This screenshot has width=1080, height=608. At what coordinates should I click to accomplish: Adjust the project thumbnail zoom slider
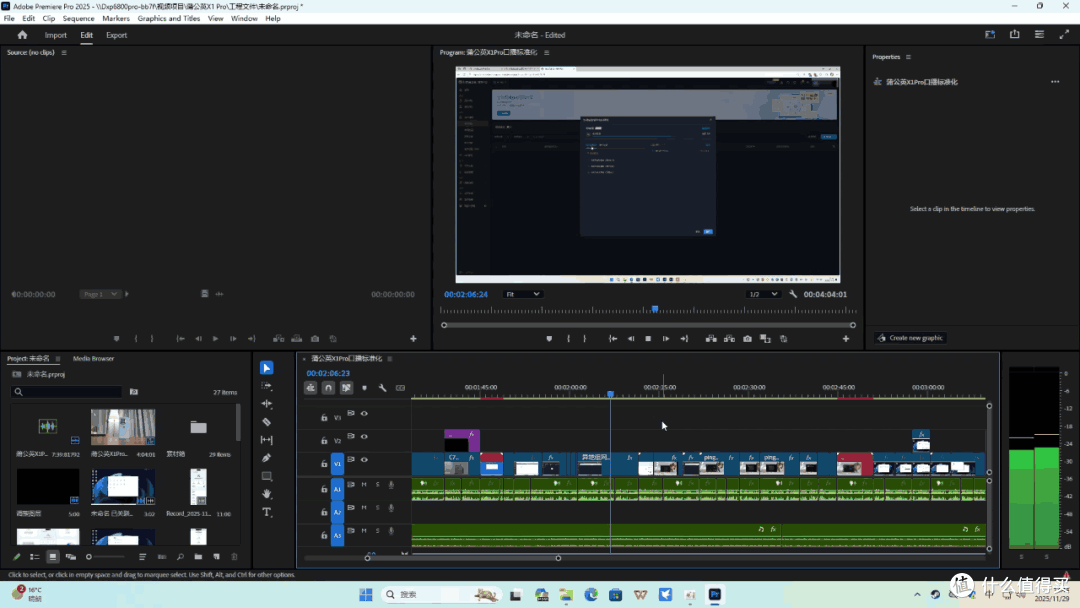pyautogui.click(x=105, y=557)
